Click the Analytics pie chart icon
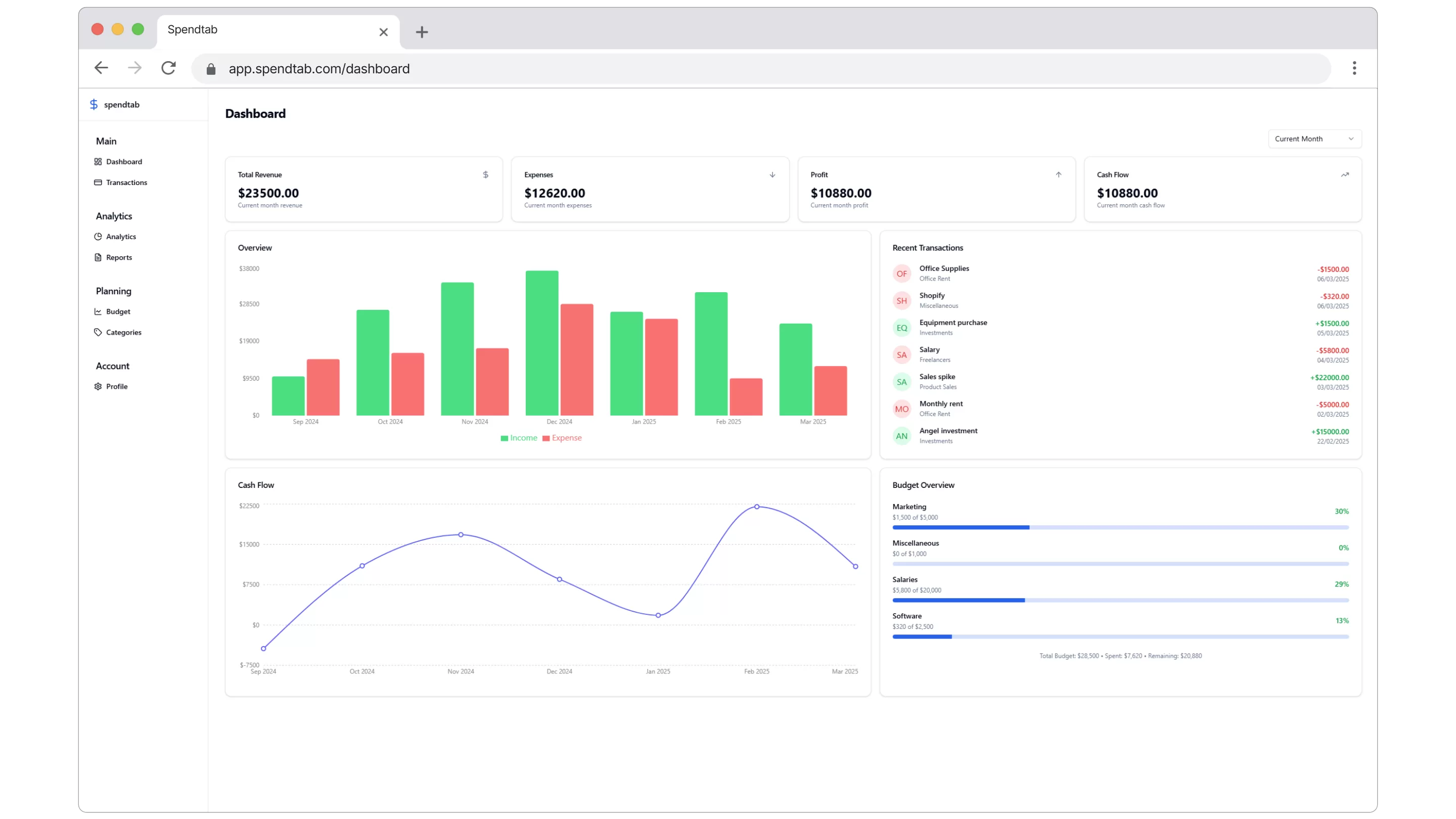1456x819 pixels. pos(98,237)
